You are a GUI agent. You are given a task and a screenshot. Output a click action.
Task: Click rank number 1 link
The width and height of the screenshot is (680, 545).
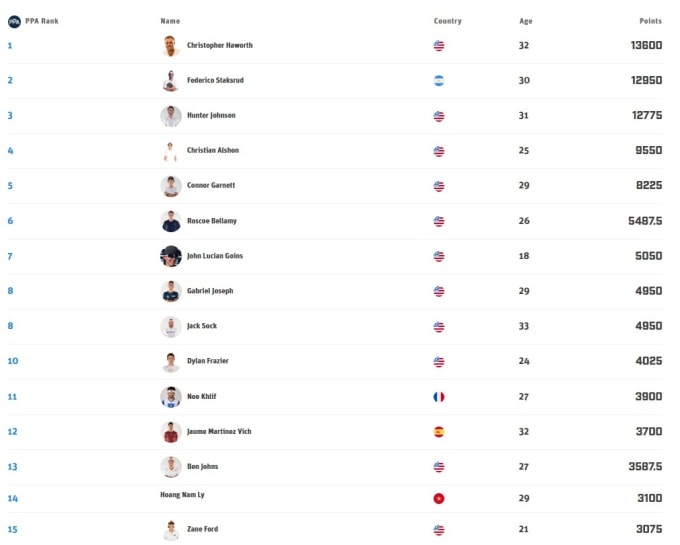click(x=10, y=46)
